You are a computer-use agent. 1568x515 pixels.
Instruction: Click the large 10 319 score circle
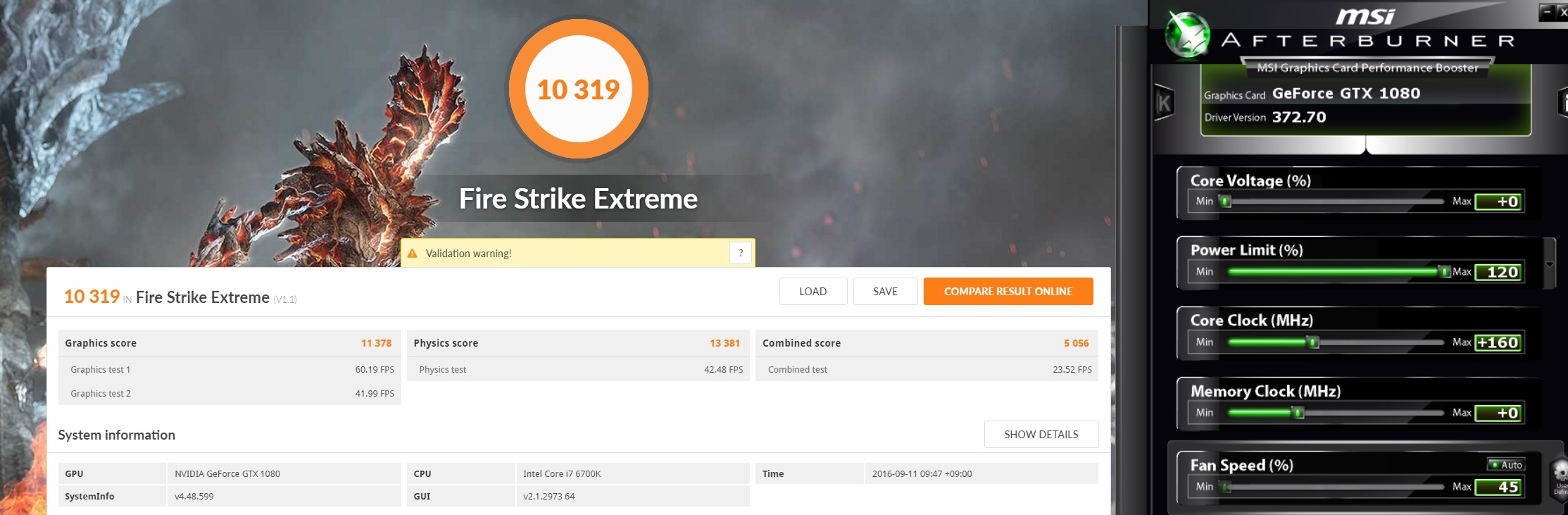coord(578,89)
